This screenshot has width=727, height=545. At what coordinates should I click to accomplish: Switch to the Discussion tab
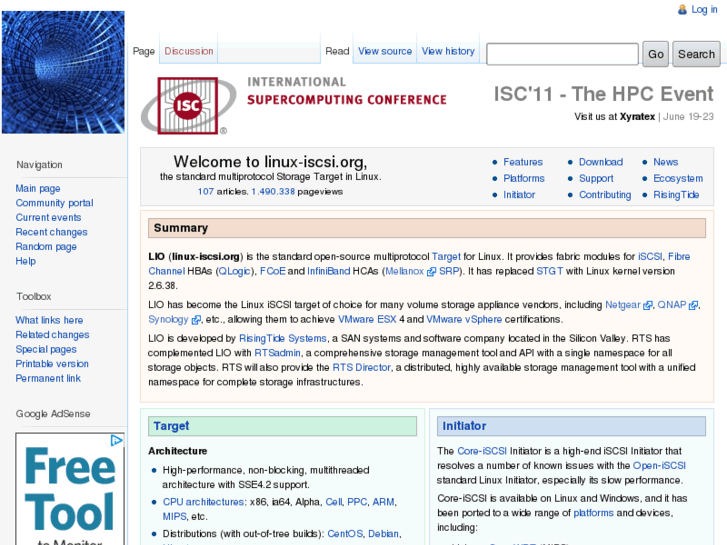click(189, 51)
